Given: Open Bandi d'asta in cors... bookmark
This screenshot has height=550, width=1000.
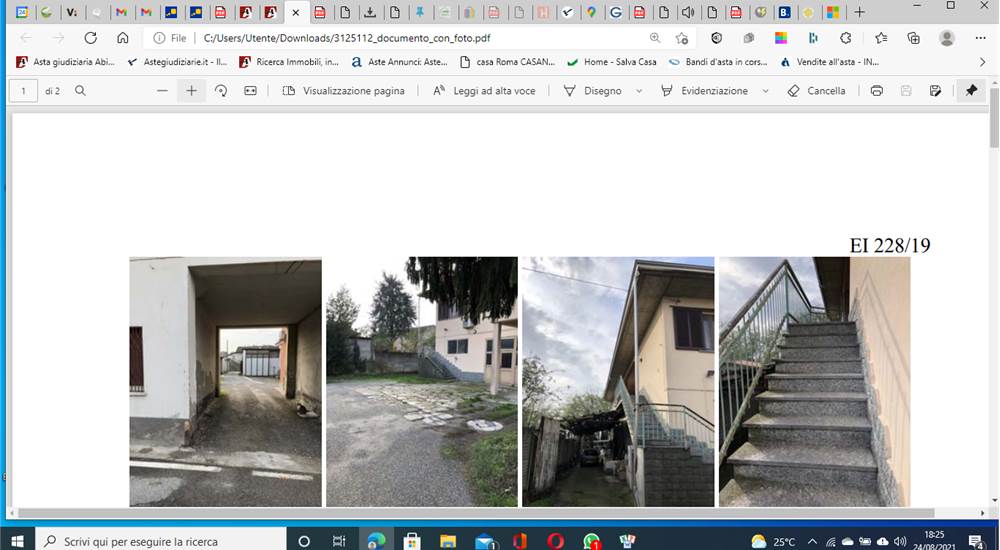Looking at the screenshot, I should point(717,62).
